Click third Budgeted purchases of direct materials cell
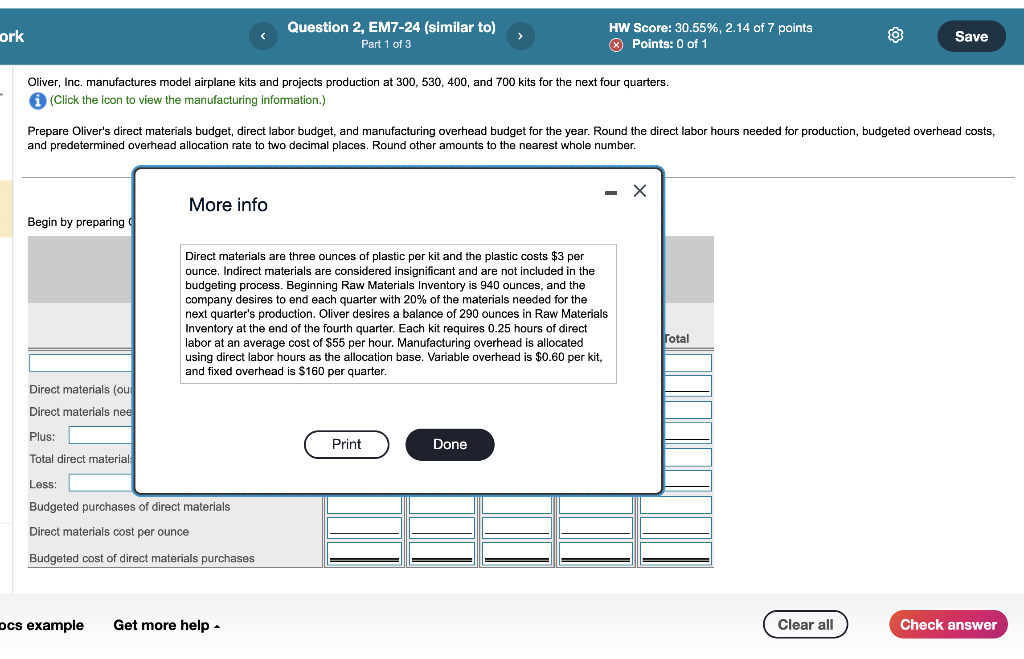Image resolution: width=1024 pixels, height=659 pixels. 517,505
